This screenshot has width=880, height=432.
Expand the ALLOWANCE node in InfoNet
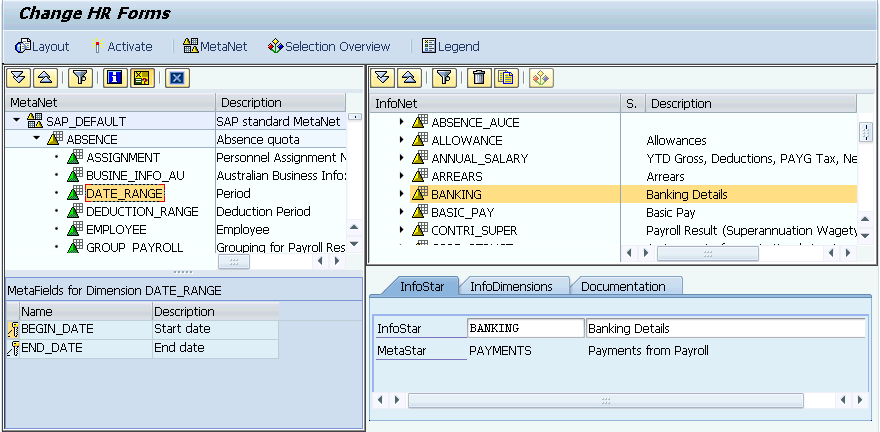[402, 141]
